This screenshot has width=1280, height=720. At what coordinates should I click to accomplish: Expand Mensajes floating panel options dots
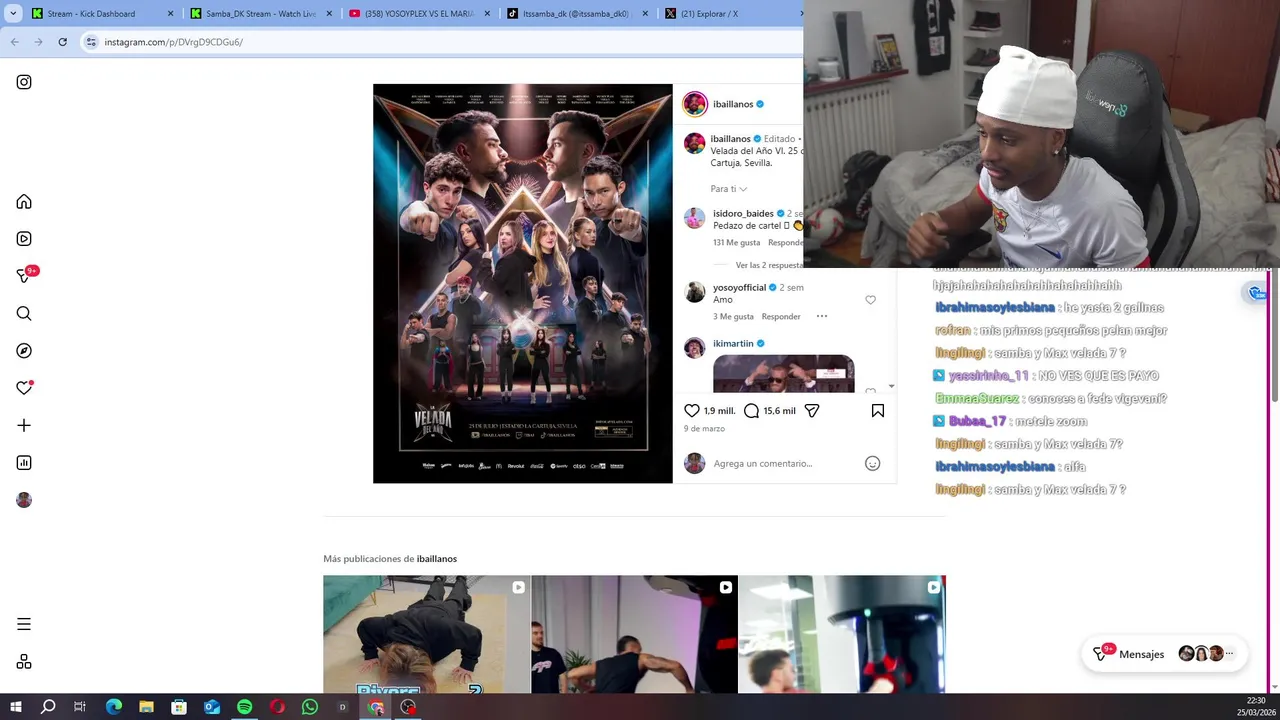coord(1229,654)
